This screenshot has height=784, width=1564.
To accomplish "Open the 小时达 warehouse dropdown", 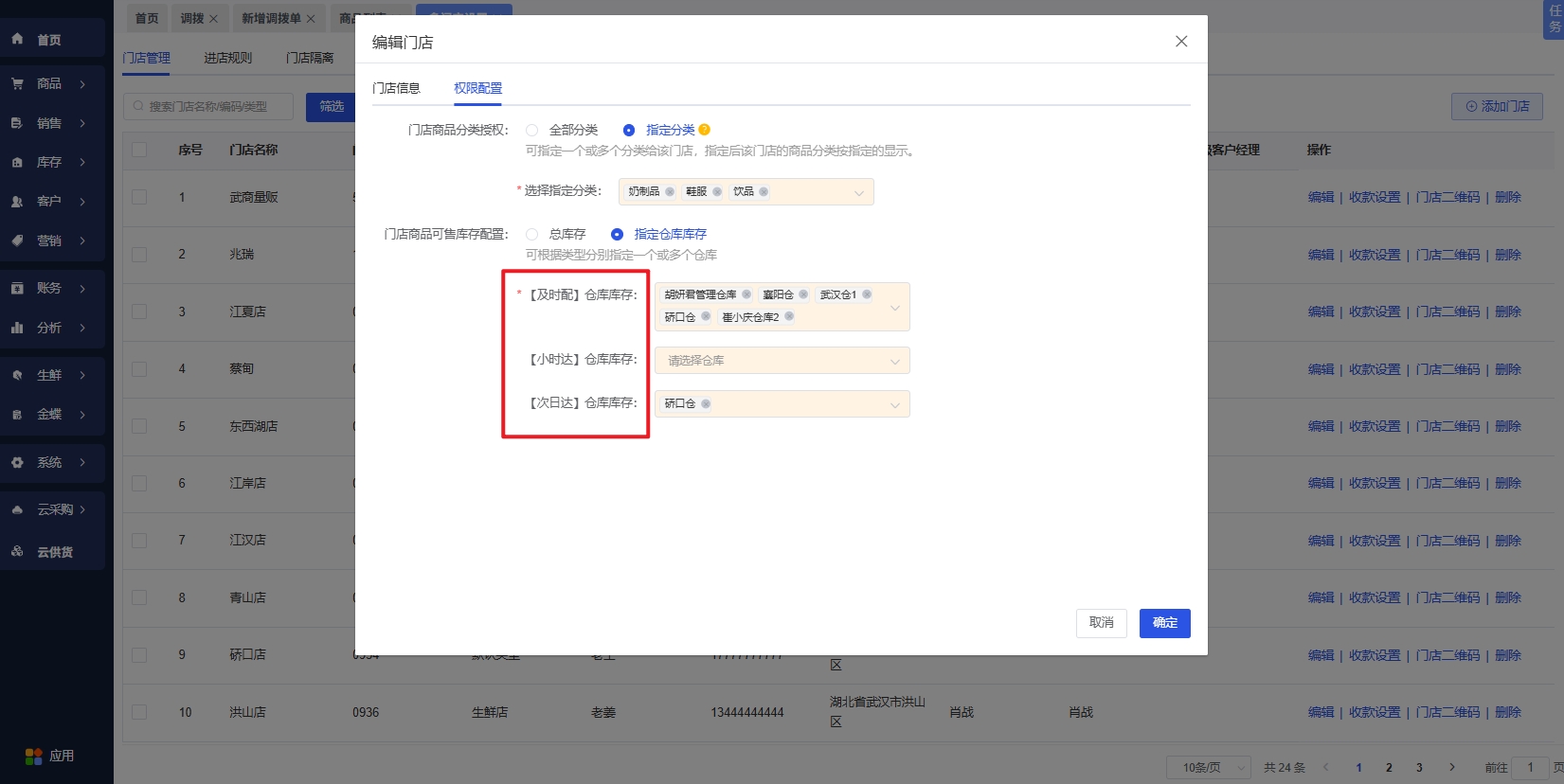I will point(782,361).
